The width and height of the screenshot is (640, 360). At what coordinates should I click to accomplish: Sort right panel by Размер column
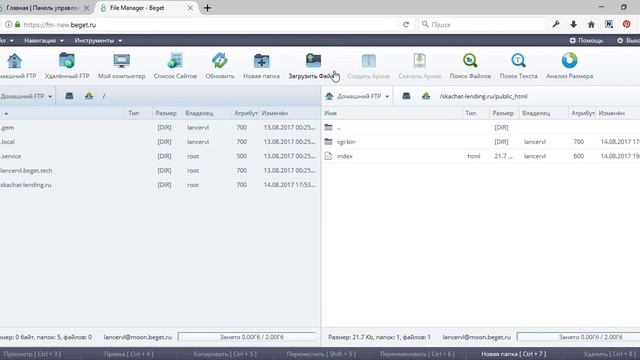pos(502,113)
